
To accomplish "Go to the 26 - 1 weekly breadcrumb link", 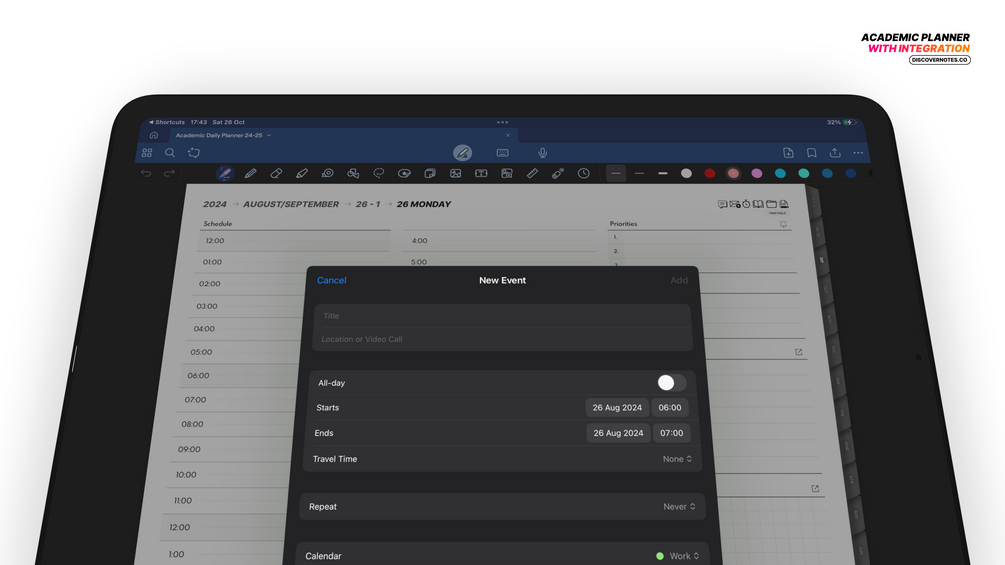I will 368,204.
